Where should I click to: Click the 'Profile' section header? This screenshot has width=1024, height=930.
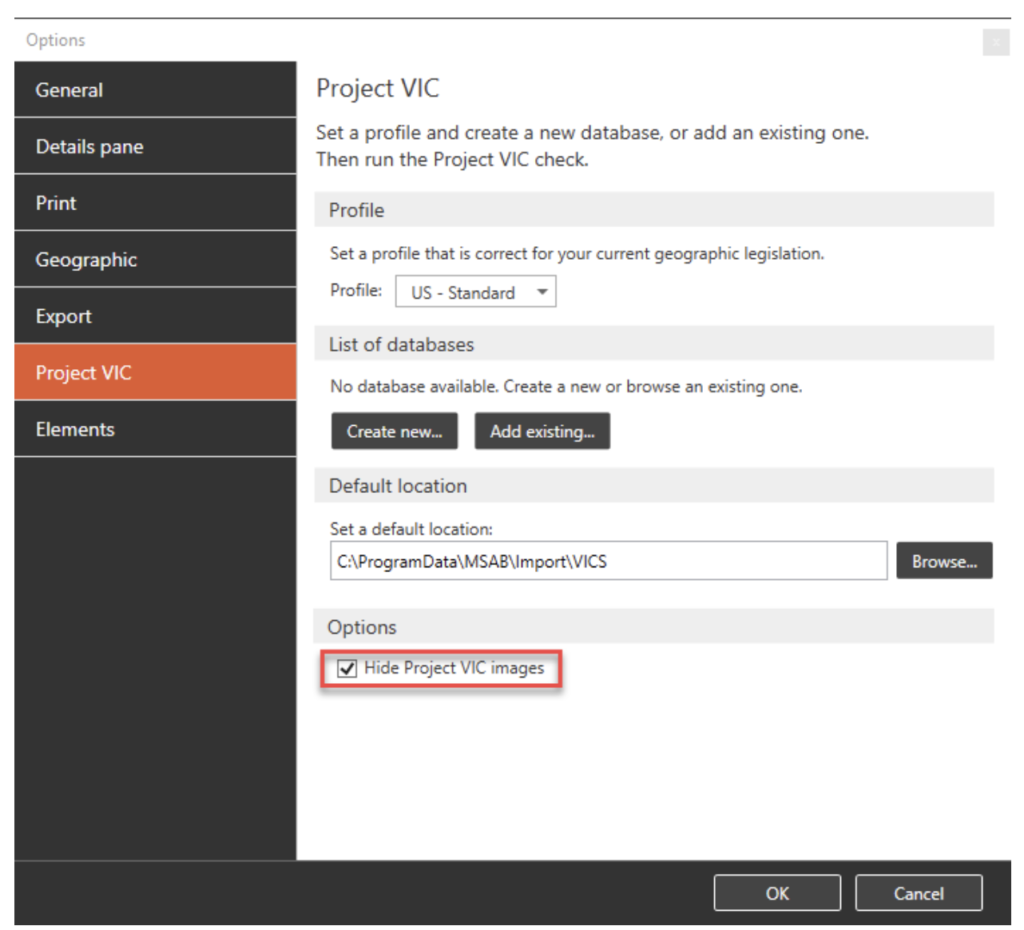pos(654,210)
